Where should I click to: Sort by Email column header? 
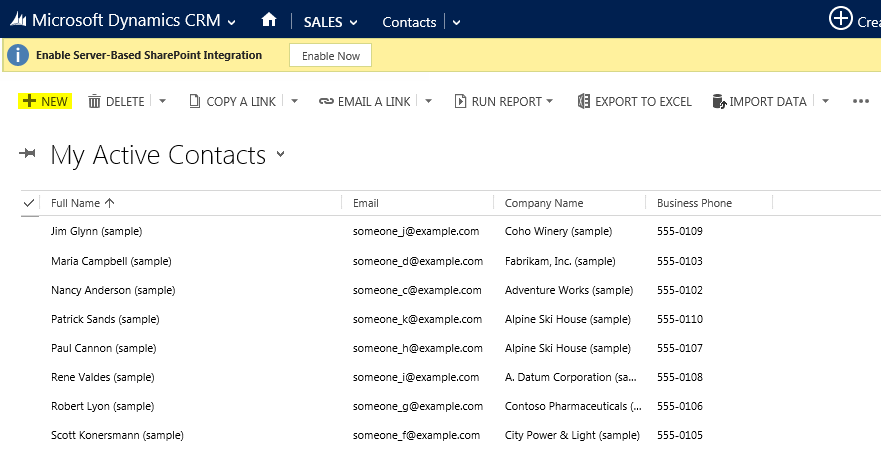tap(366, 203)
